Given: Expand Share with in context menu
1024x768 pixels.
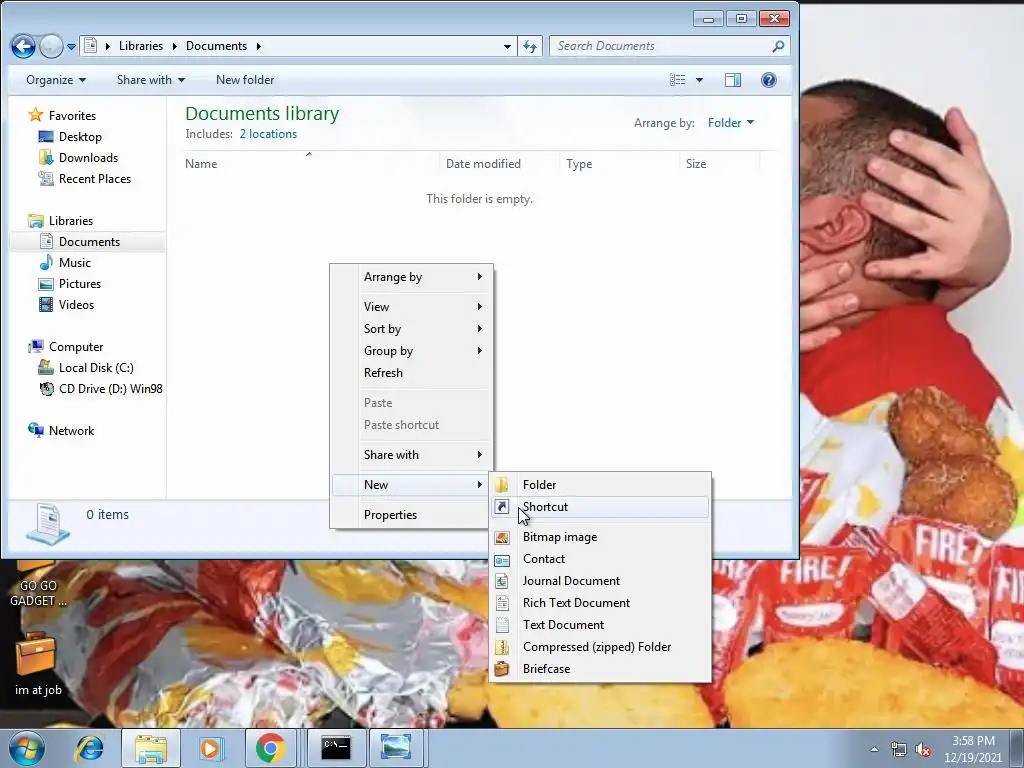Looking at the screenshot, I should (x=411, y=455).
